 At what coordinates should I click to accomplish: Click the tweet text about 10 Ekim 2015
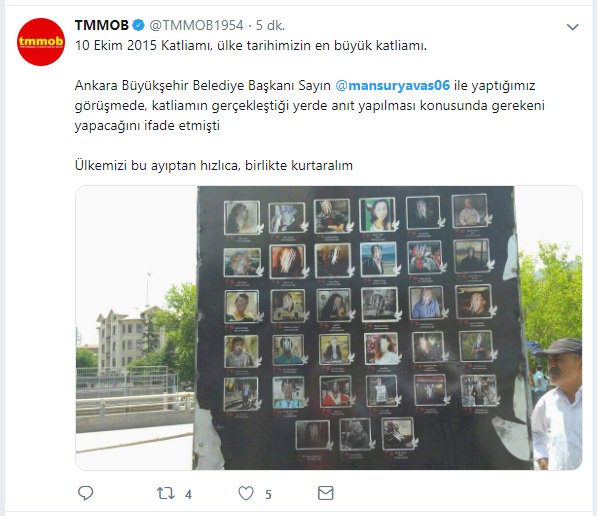251,46
